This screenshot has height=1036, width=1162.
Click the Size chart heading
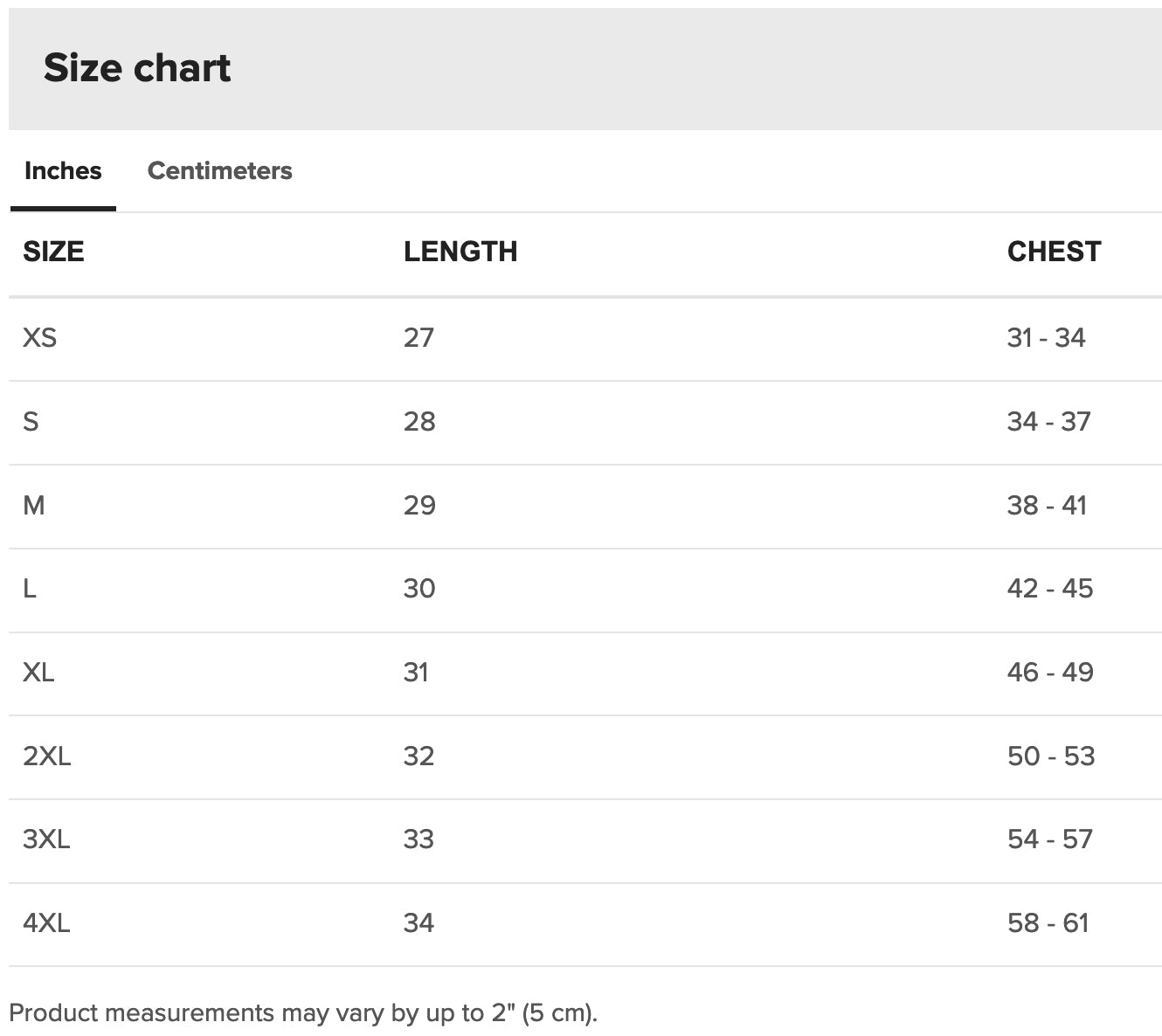click(137, 68)
